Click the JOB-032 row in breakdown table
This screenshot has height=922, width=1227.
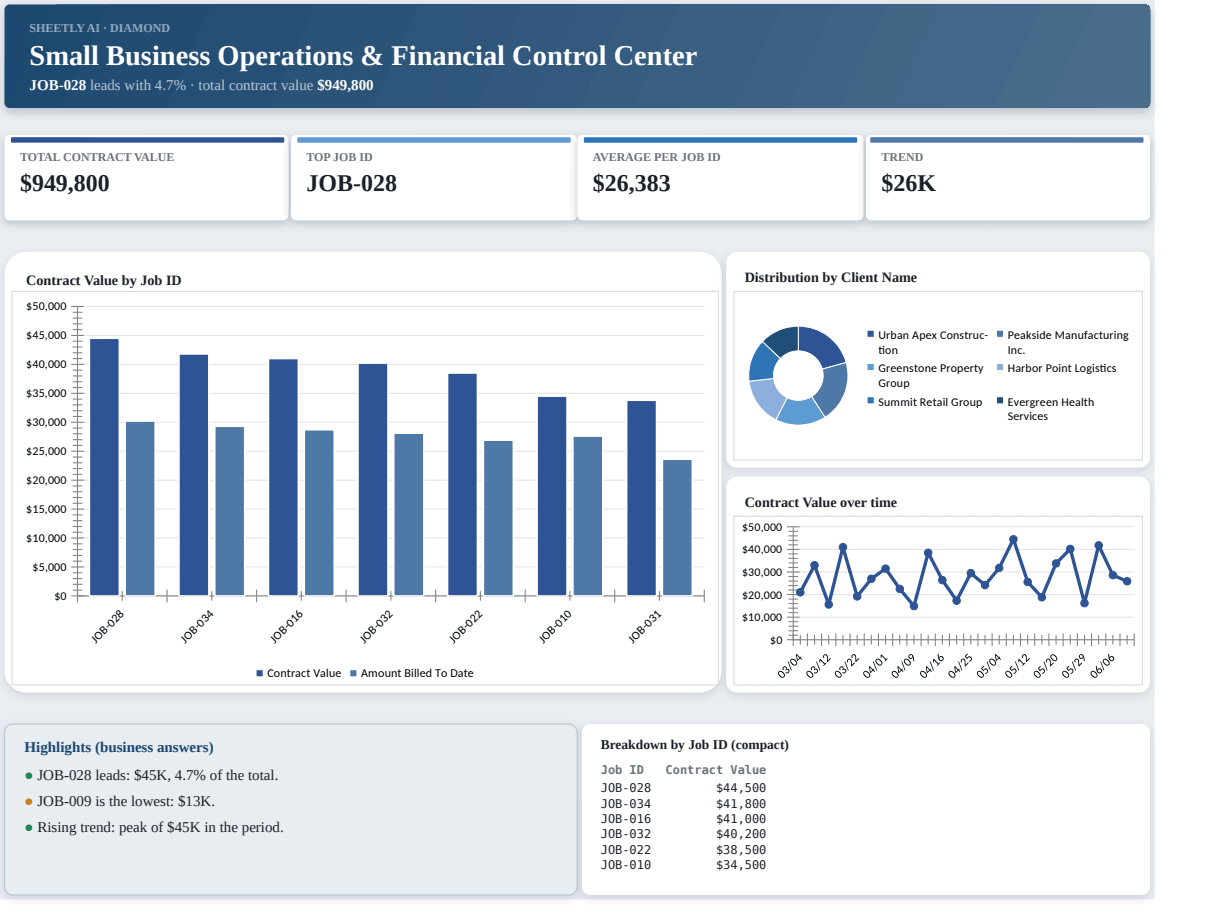tap(683, 834)
